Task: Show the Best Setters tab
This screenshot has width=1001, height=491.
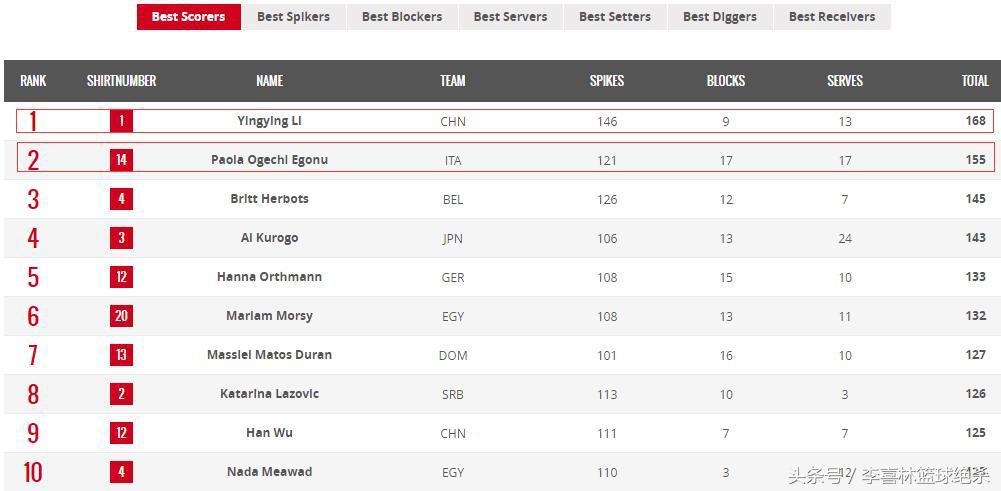Action: pyautogui.click(x=615, y=17)
